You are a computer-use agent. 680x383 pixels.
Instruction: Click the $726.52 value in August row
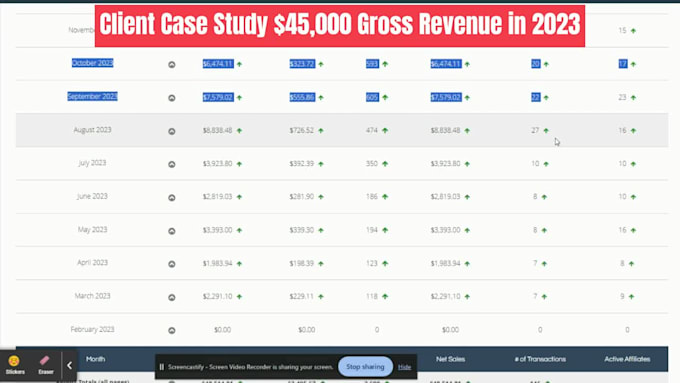point(301,130)
